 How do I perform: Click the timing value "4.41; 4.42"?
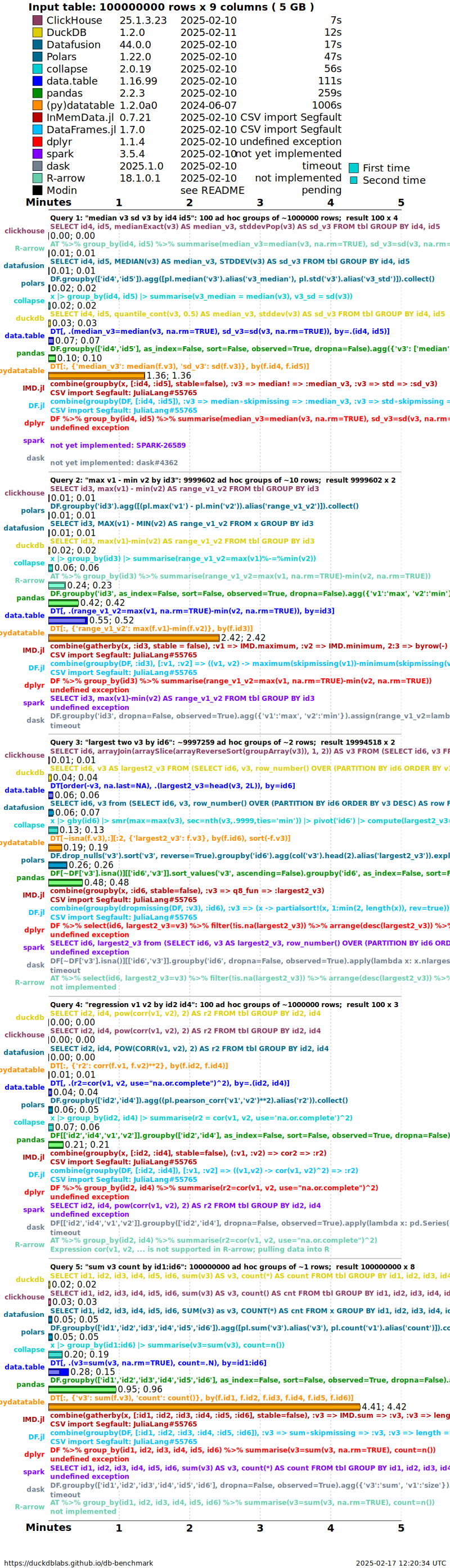click(x=384, y=1407)
